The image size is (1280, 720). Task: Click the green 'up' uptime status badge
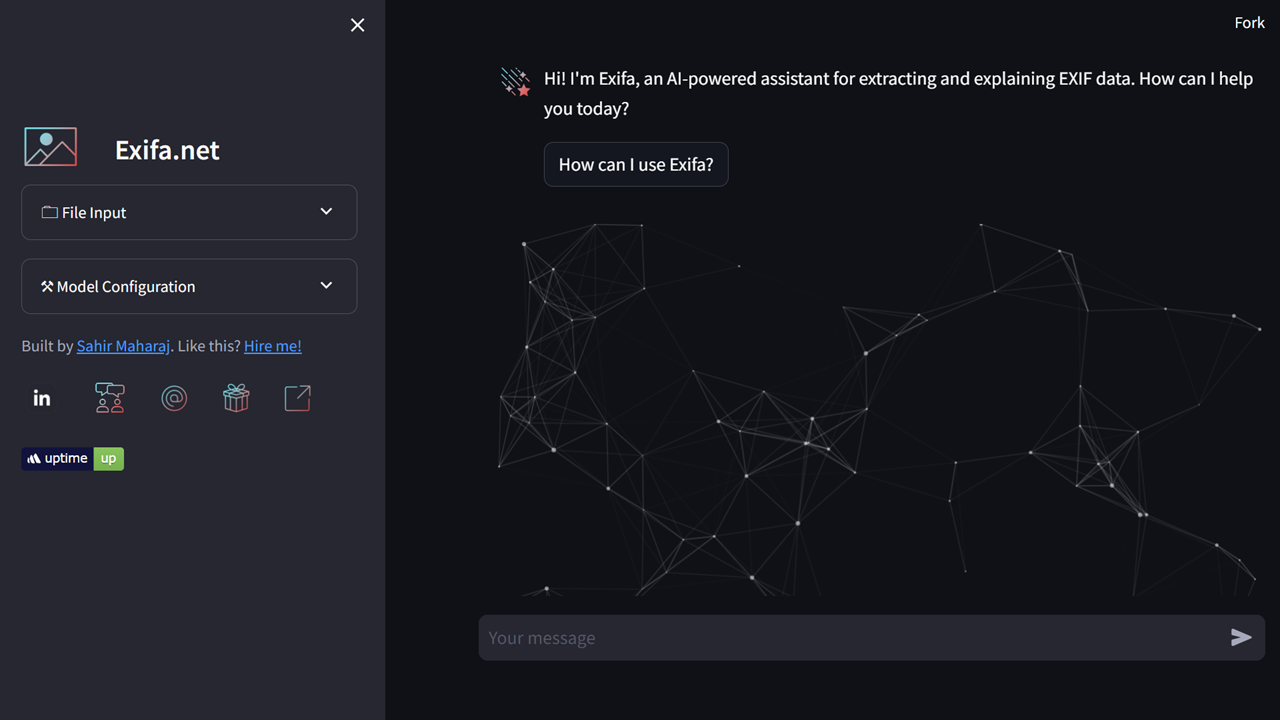click(x=108, y=458)
